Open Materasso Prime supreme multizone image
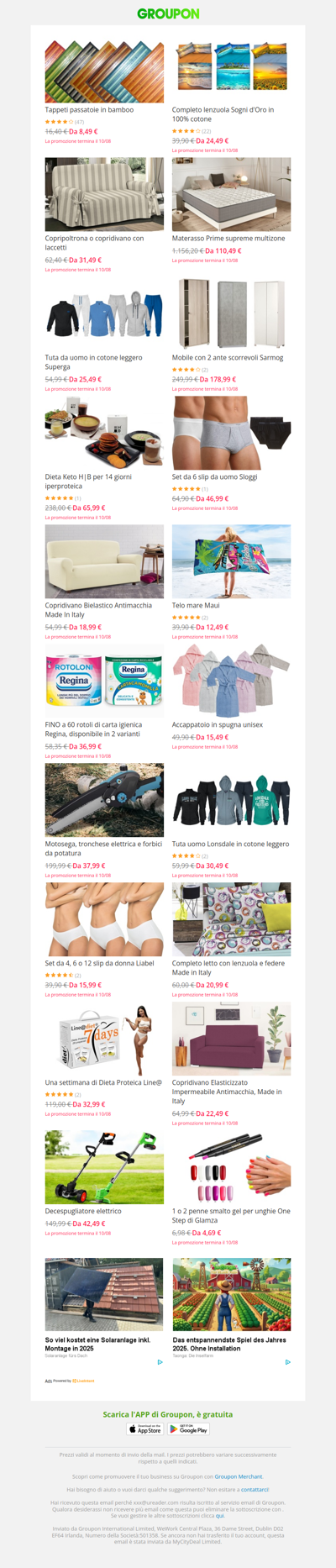The height and width of the screenshot is (1568, 336). (x=232, y=194)
